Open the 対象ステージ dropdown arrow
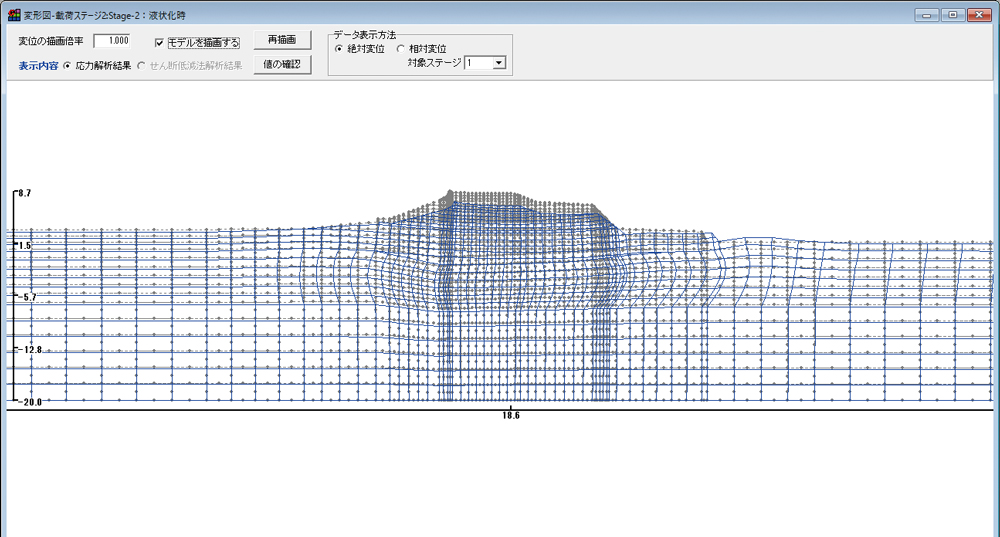The height and width of the screenshot is (537, 1000). 499,62
